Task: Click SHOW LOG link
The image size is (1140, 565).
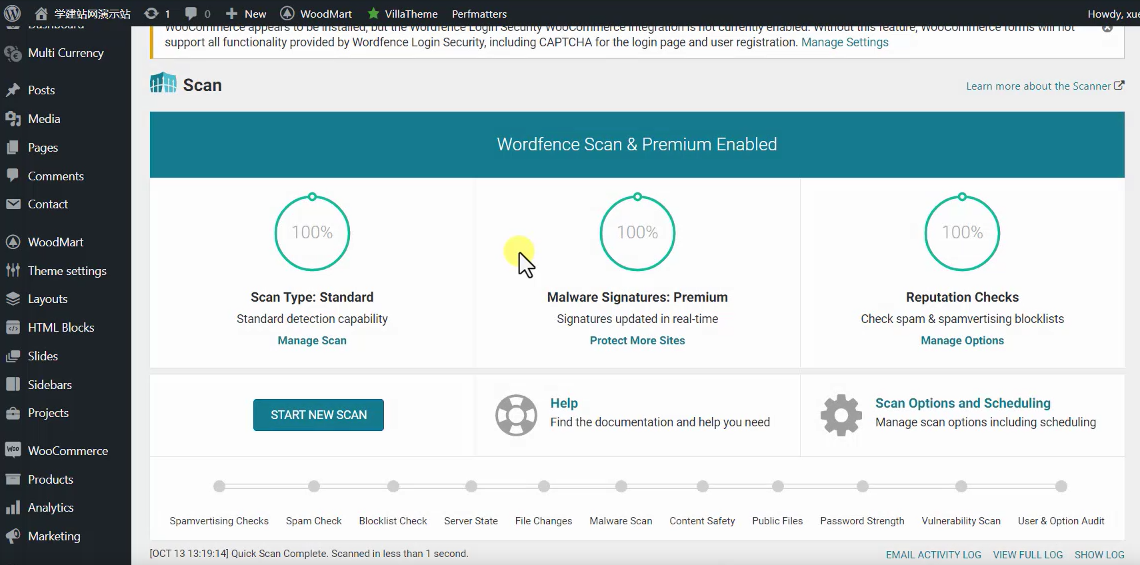Action: (1099, 555)
